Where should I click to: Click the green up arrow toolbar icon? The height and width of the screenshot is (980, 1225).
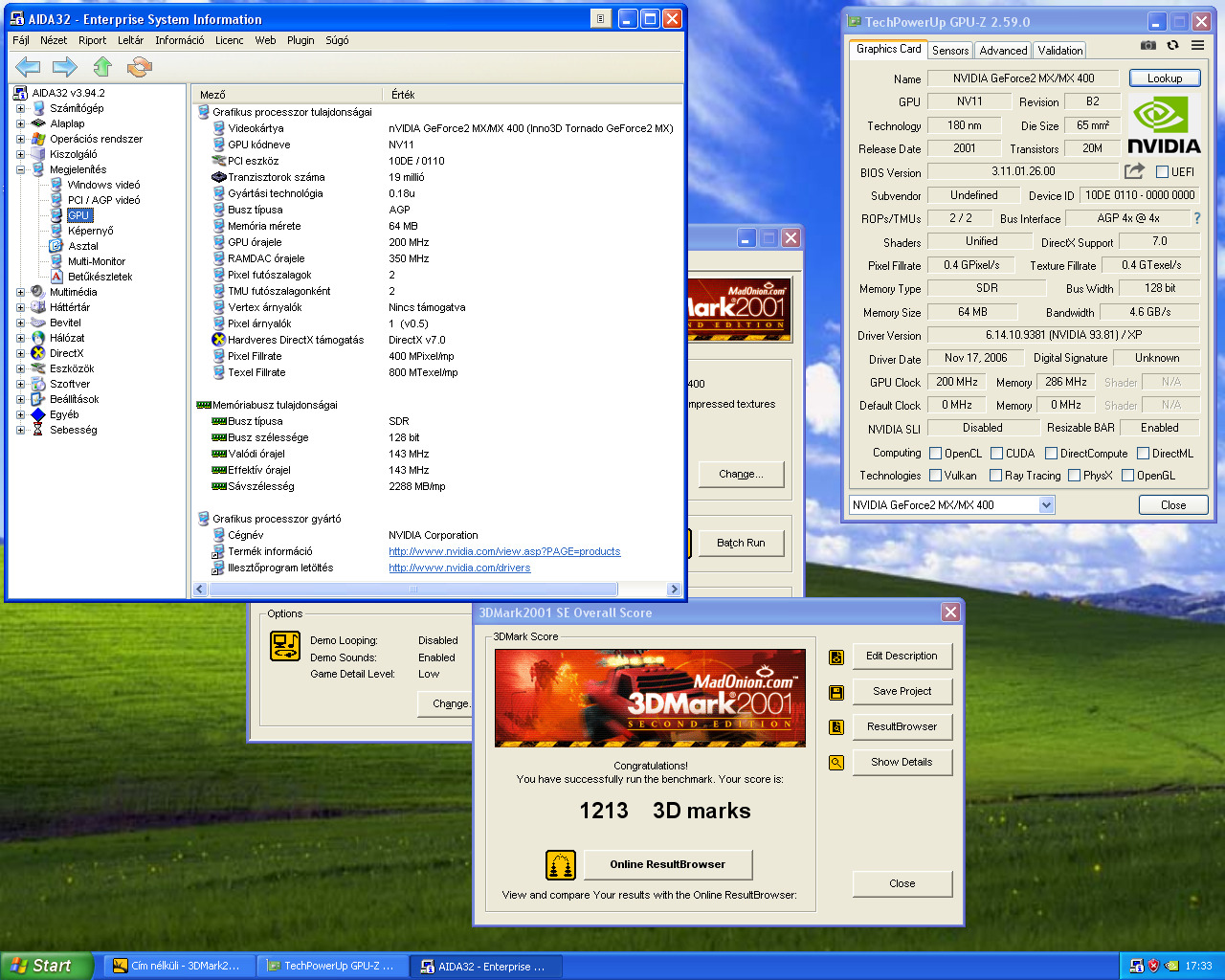coord(102,67)
